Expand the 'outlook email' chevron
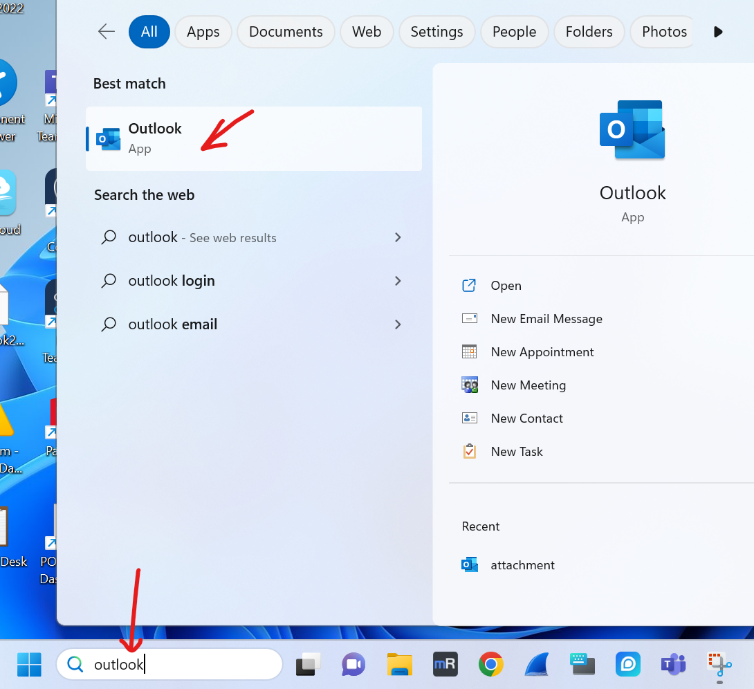 [x=398, y=325]
